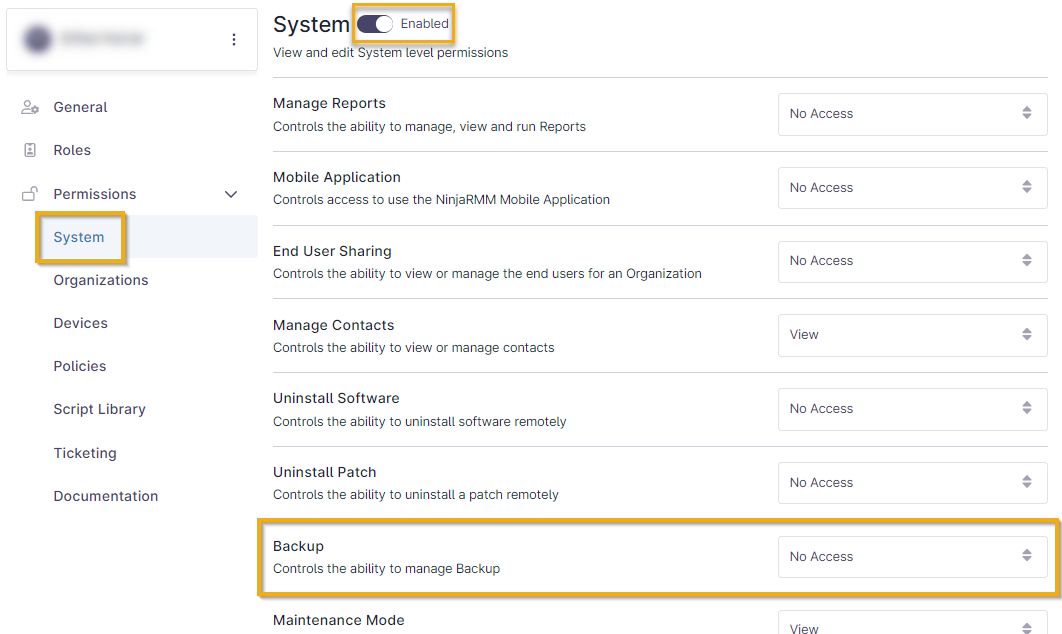Go to Devices permissions
The width and height of the screenshot is (1062, 634).
point(81,323)
